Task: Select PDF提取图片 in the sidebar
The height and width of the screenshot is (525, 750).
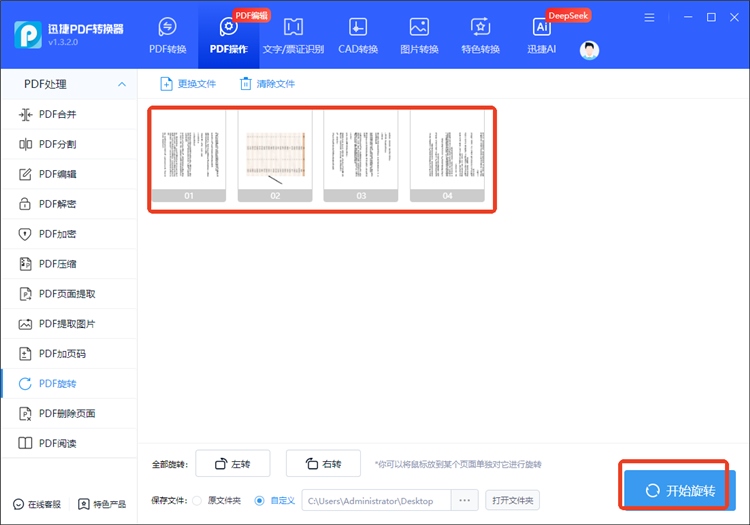Action: (69, 324)
